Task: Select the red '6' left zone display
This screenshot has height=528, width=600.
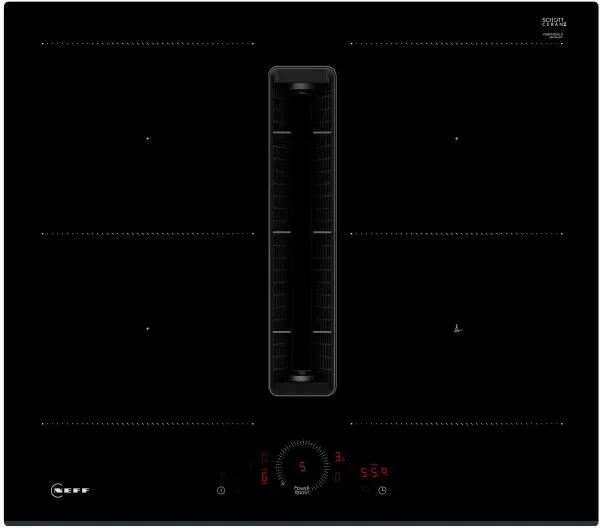Action: pyautogui.click(x=264, y=477)
